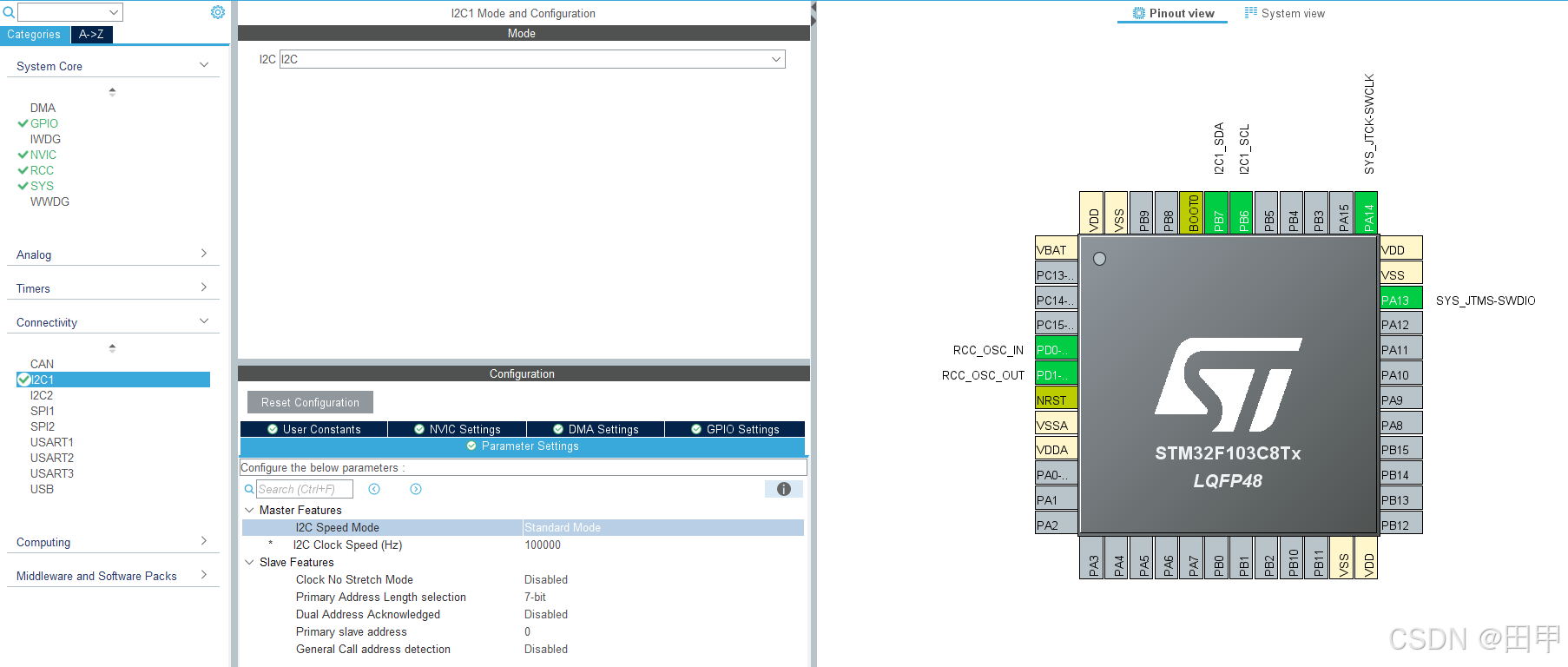Click the parameter info icon
This screenshot has width=1568, height=667.
click(x=784, y=489)
